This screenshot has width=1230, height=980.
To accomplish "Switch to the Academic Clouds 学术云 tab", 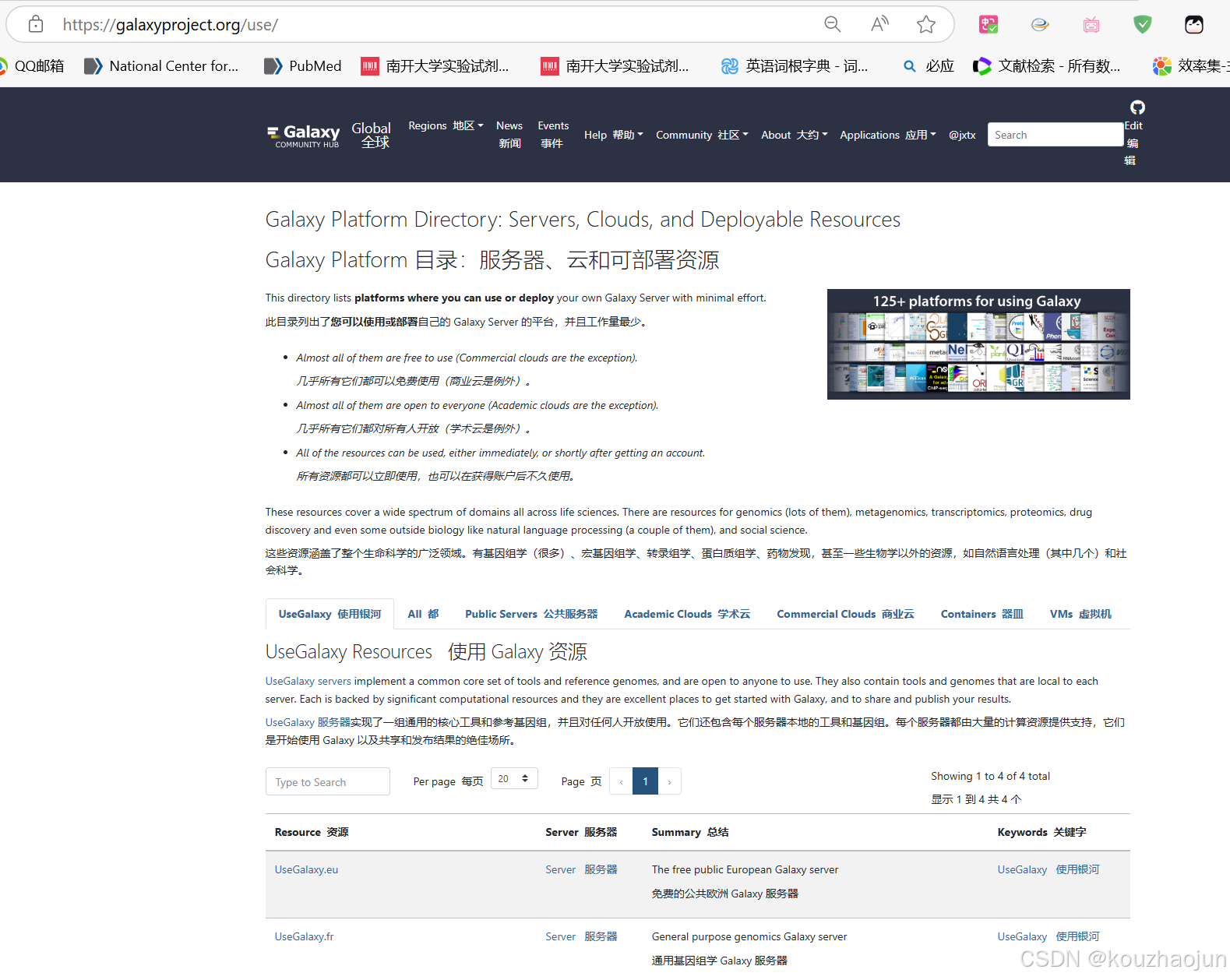I will (x=687, y=614).
